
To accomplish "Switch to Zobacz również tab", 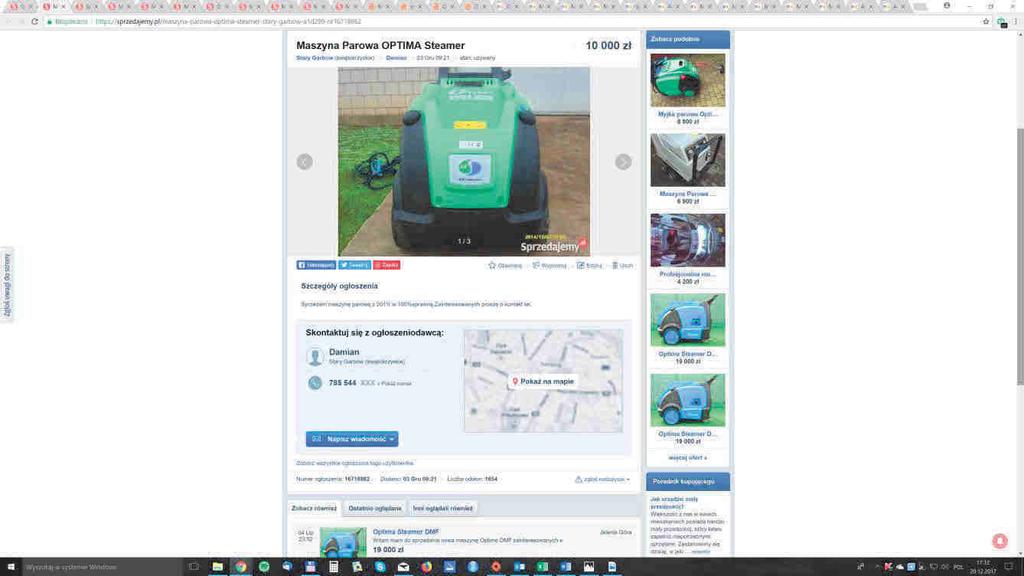I will point(314,508).
